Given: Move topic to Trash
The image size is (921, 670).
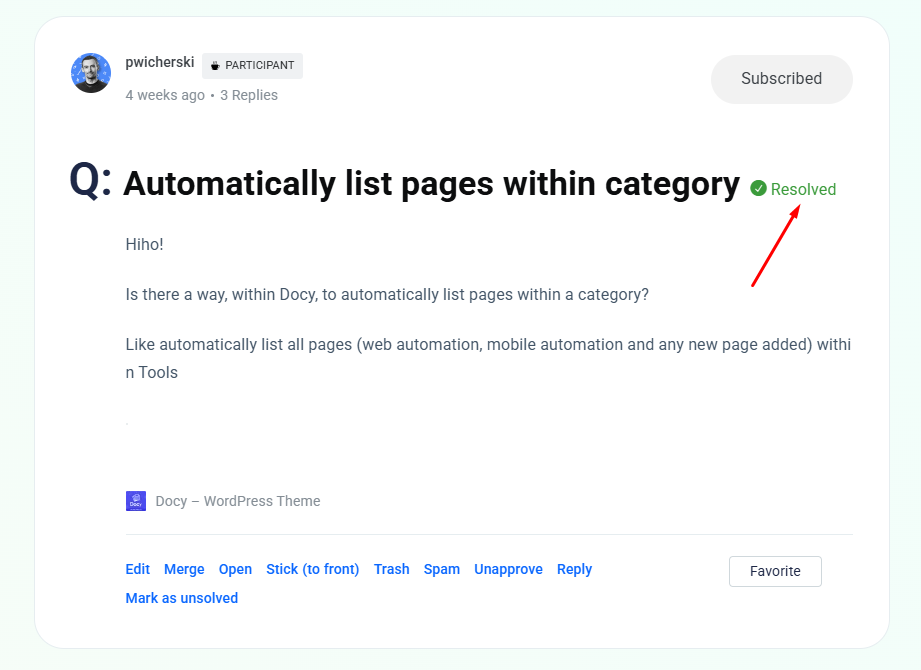Looking at the screenshot, I should 392,569.
